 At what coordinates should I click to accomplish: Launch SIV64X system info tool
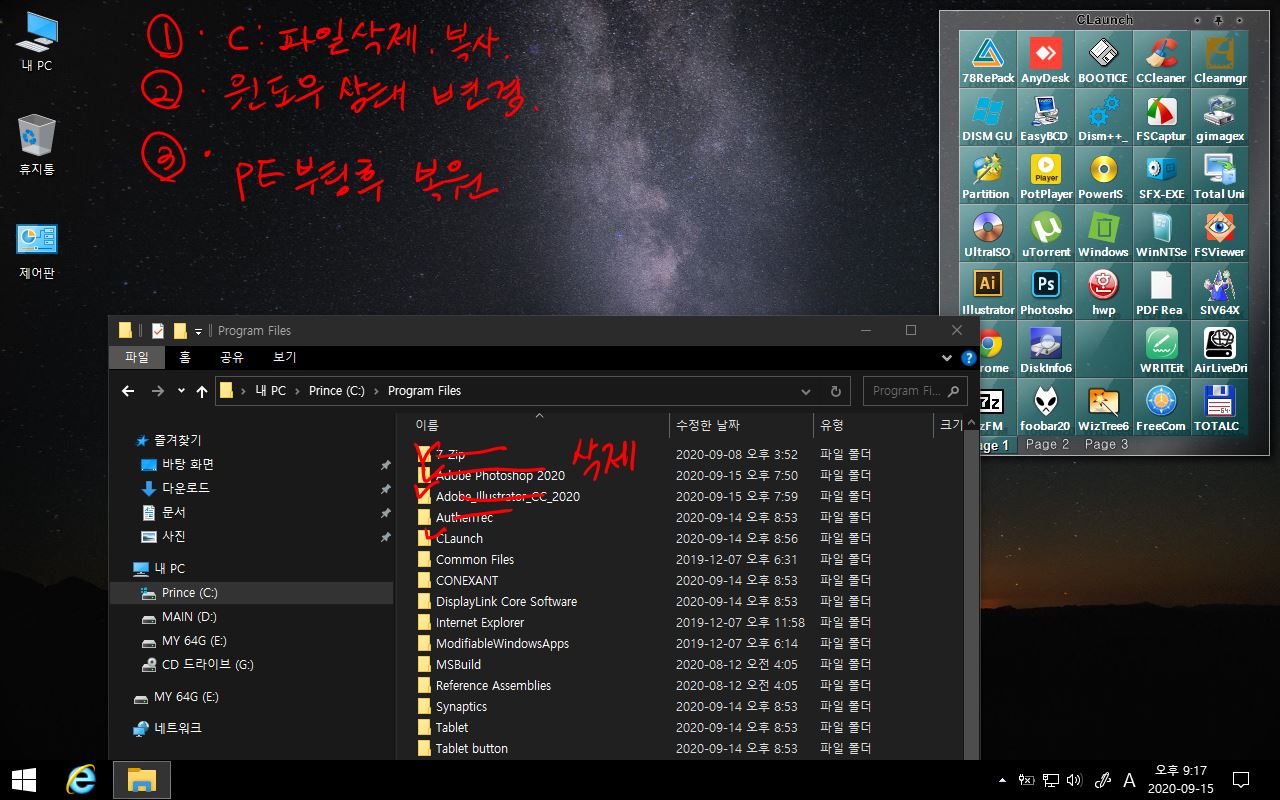click(x=1220, y=291)
